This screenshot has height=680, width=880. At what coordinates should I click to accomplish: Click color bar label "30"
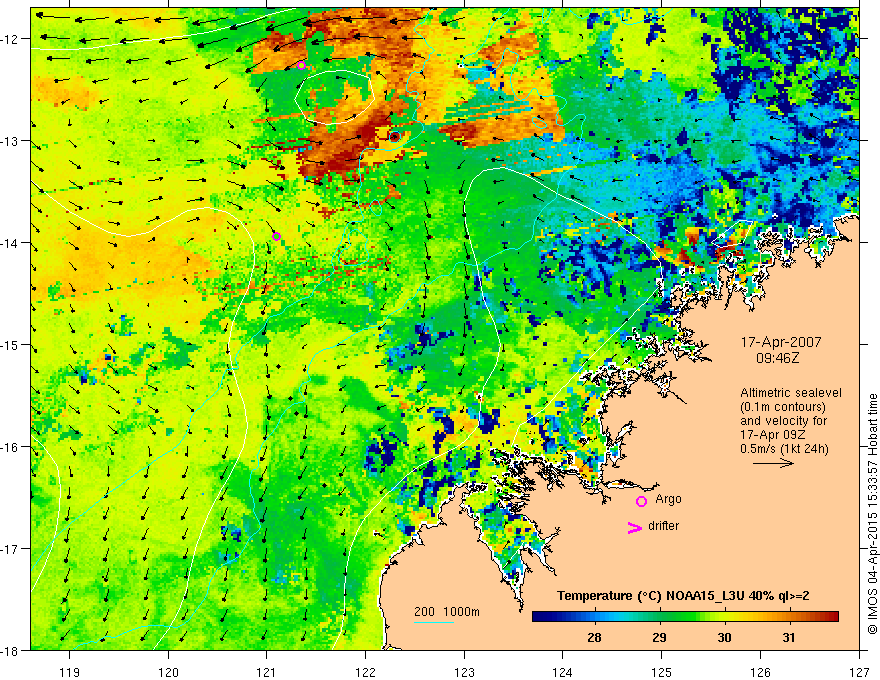(x=724, y=637)
